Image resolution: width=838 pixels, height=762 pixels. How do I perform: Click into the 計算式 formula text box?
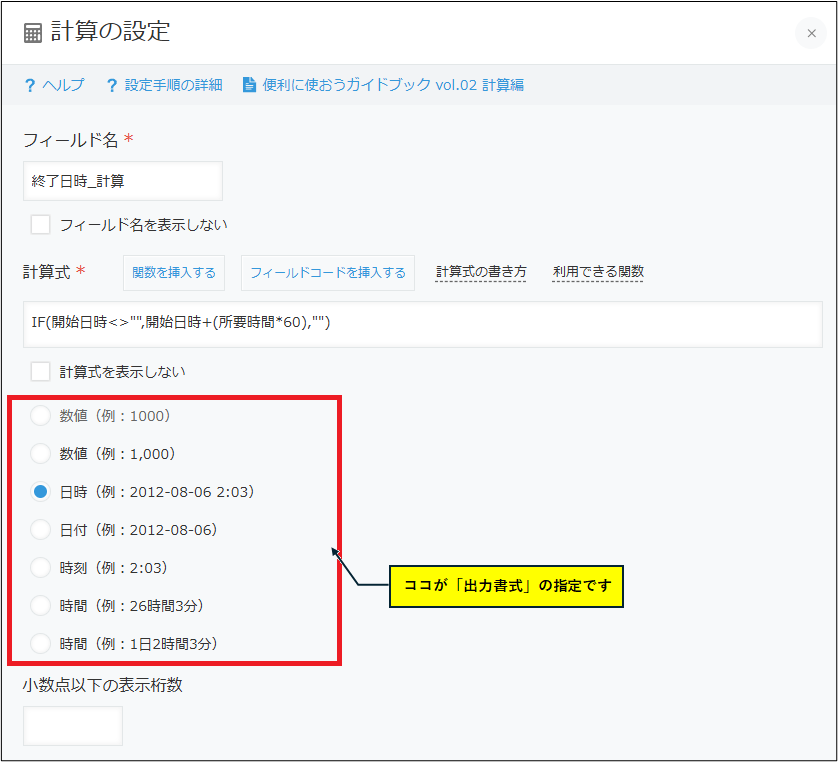point(422,324)
